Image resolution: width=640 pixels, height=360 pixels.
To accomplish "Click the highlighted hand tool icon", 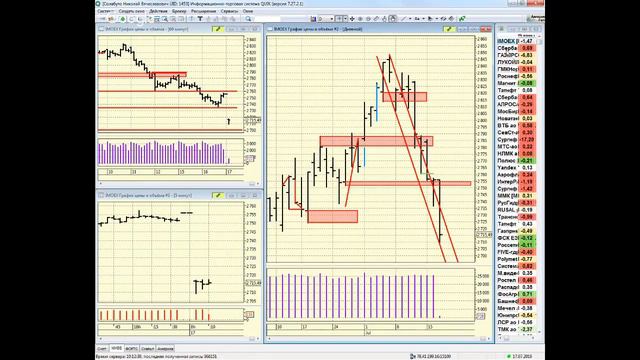I will pos(393,19).
